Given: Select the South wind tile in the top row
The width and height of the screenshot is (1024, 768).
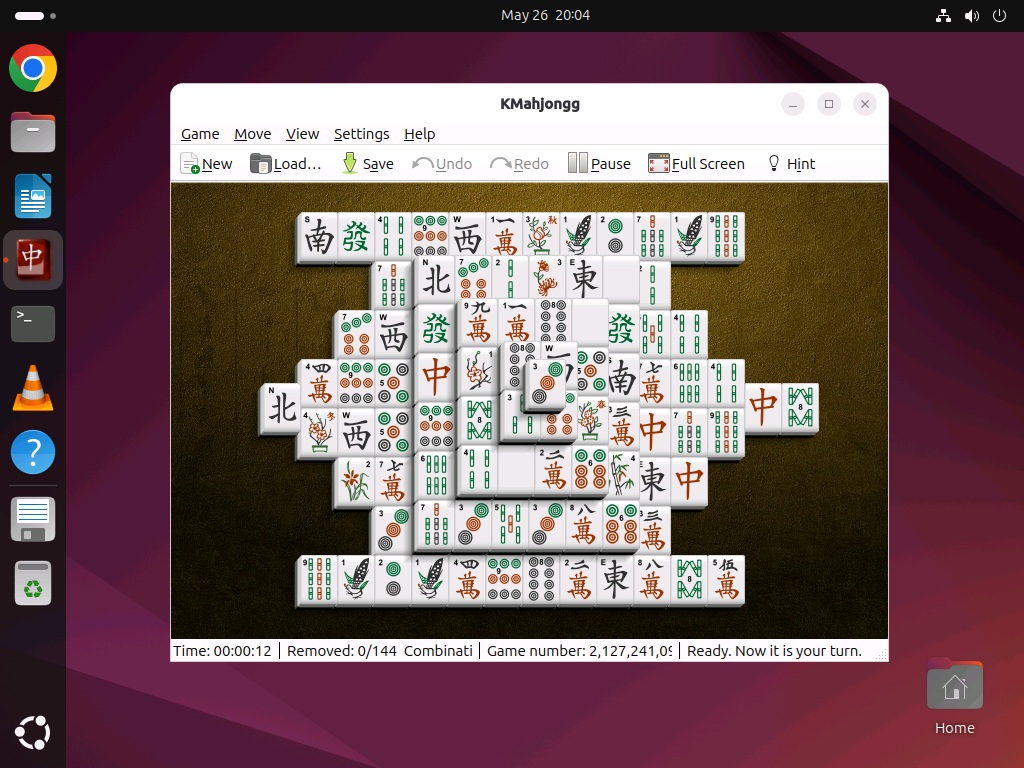Looking at the screenshot, I should [x=318, y=236].
